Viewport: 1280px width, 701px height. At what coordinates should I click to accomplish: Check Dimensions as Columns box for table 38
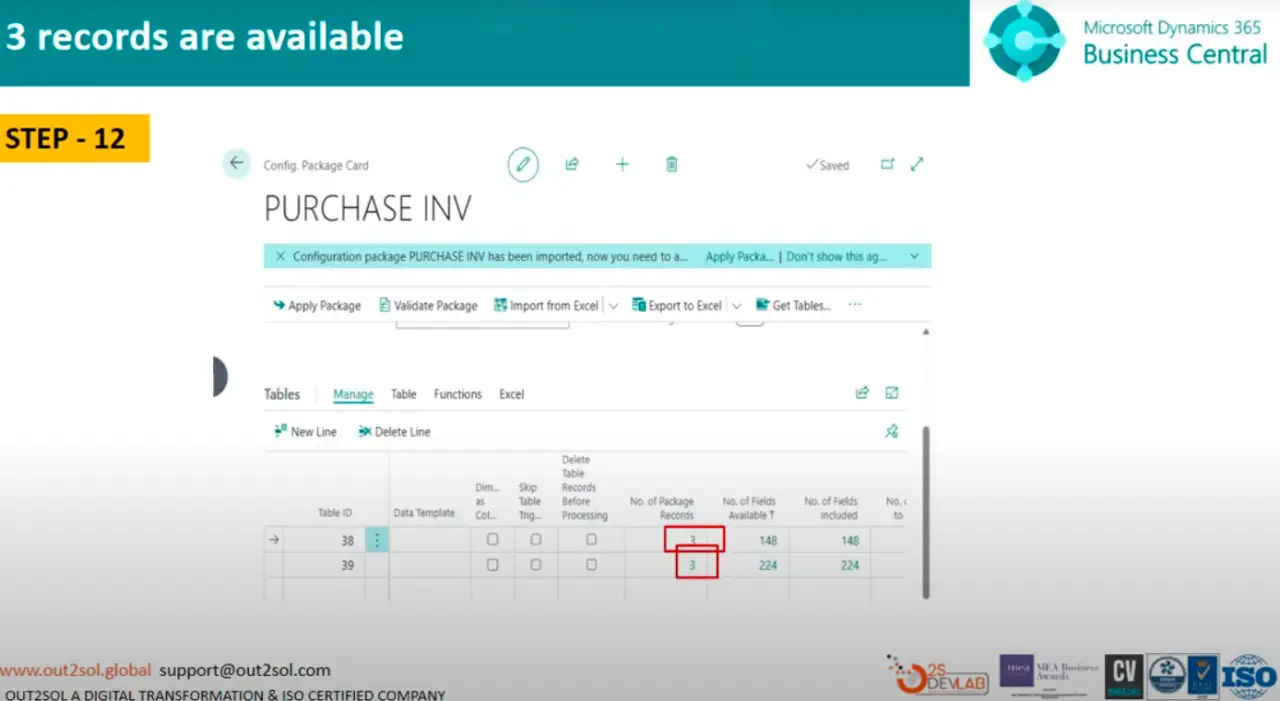click(492, 539)
